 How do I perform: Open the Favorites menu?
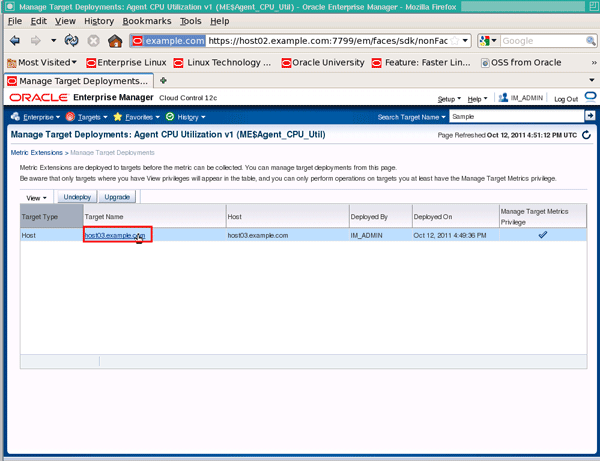click(x=137, y=117)
